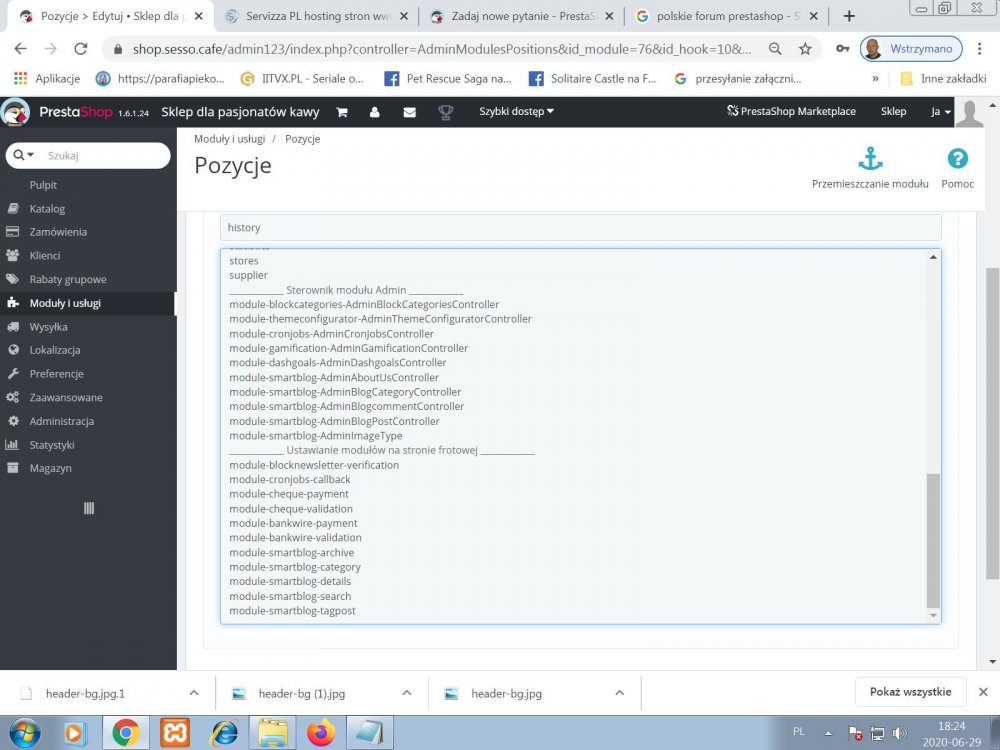Switch to polskie forum prestashop tab
Viewport: 1000px width, 750px height.
(x=727, y=17)
